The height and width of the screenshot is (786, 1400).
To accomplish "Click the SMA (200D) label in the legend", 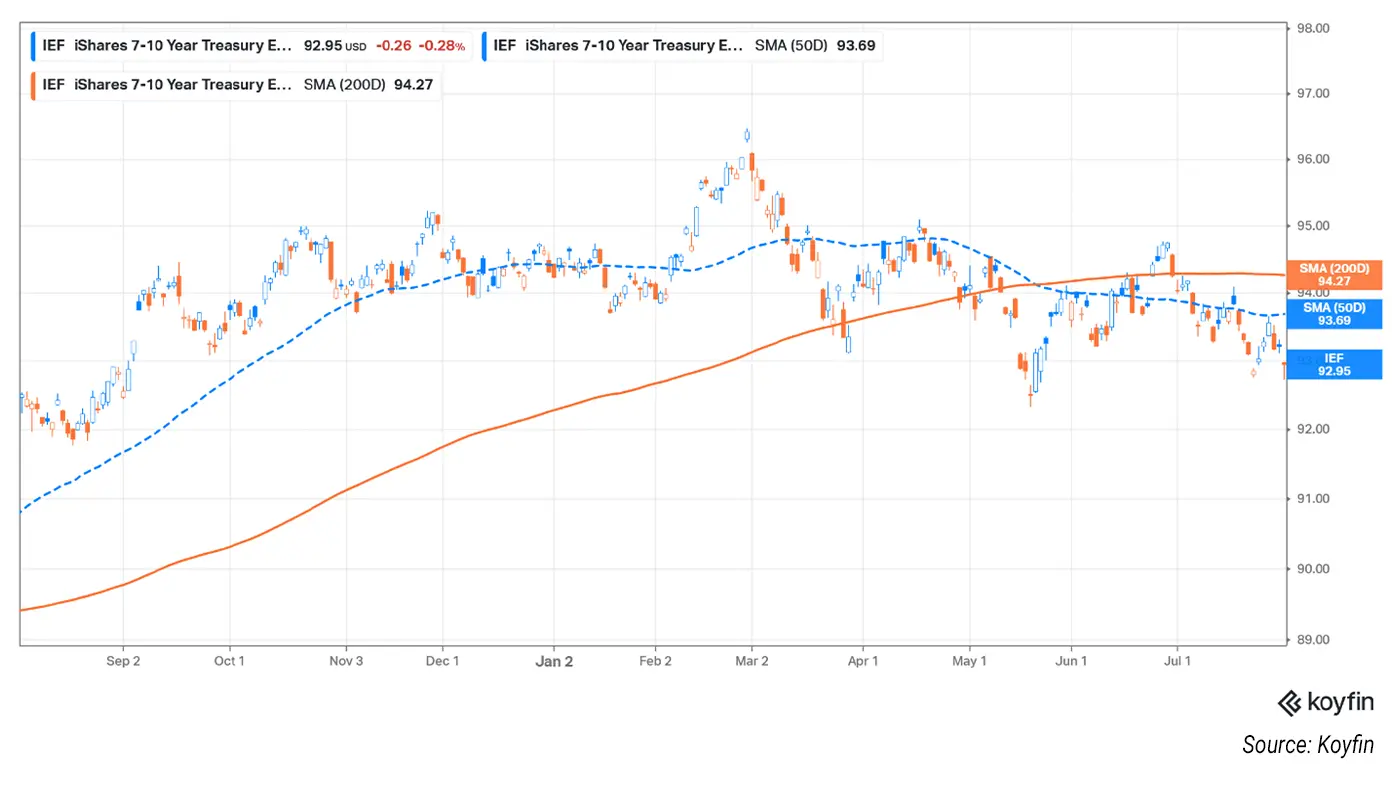I will point(344,84).
